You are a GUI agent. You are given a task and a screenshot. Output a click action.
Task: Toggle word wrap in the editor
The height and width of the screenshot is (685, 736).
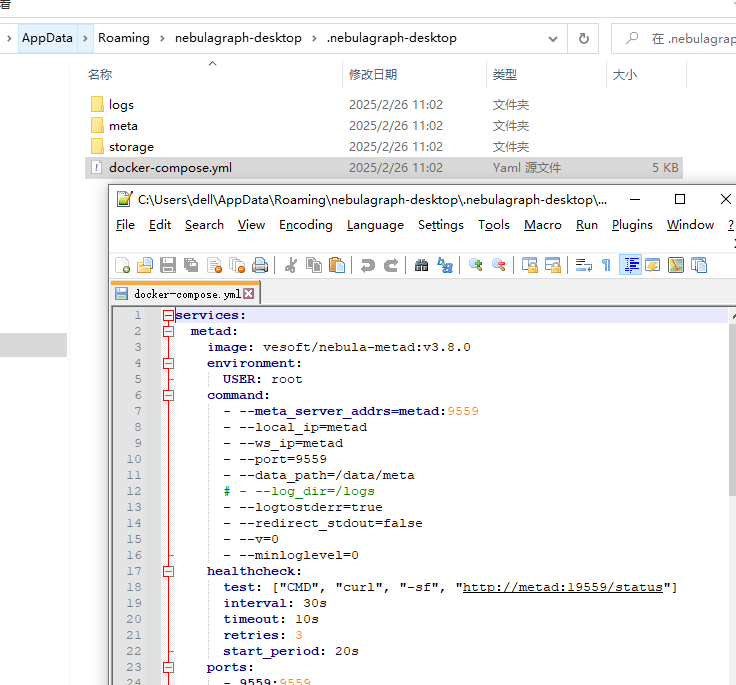click(x=583, y=265)
